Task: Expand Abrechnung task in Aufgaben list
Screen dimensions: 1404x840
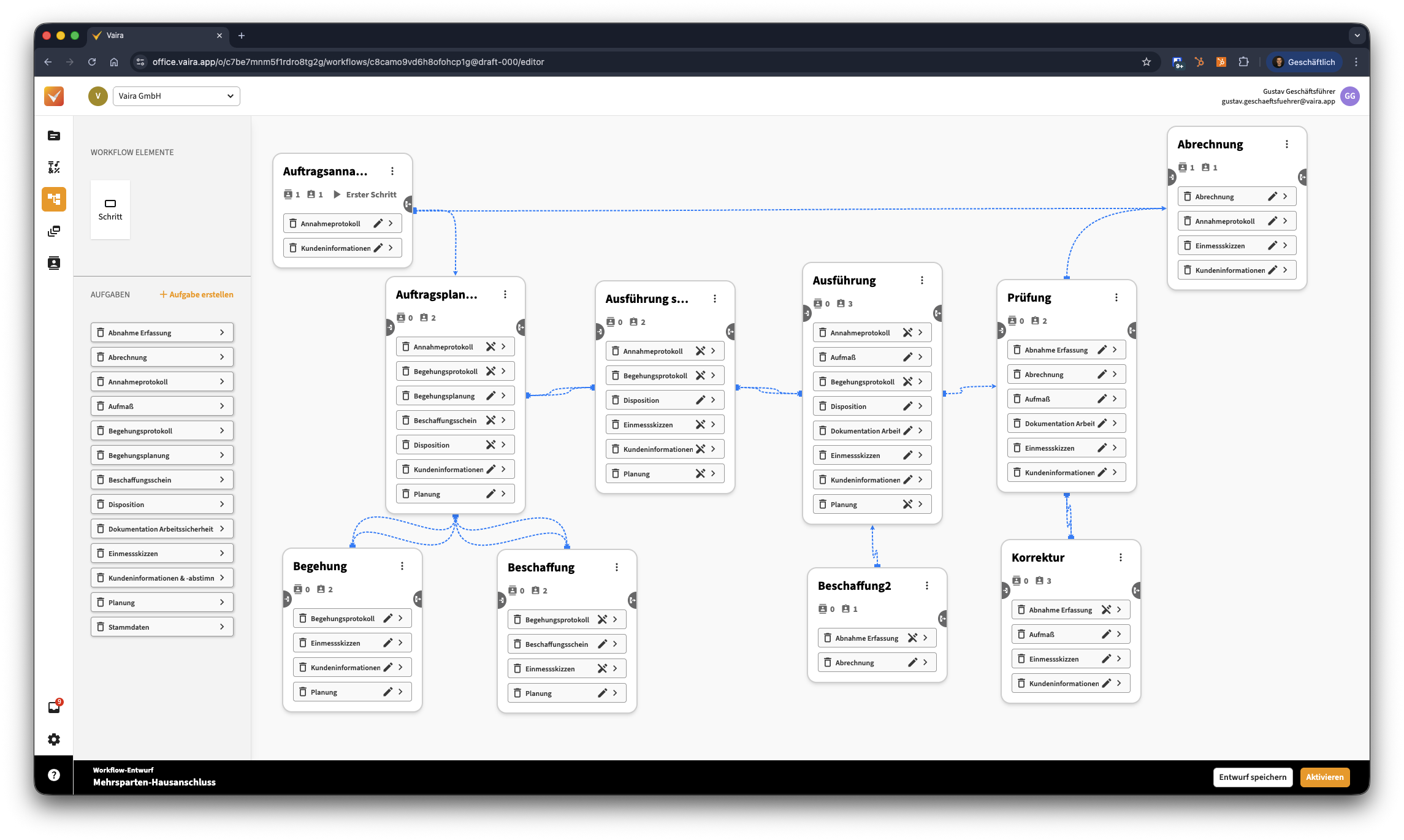Action: (222, 357)
